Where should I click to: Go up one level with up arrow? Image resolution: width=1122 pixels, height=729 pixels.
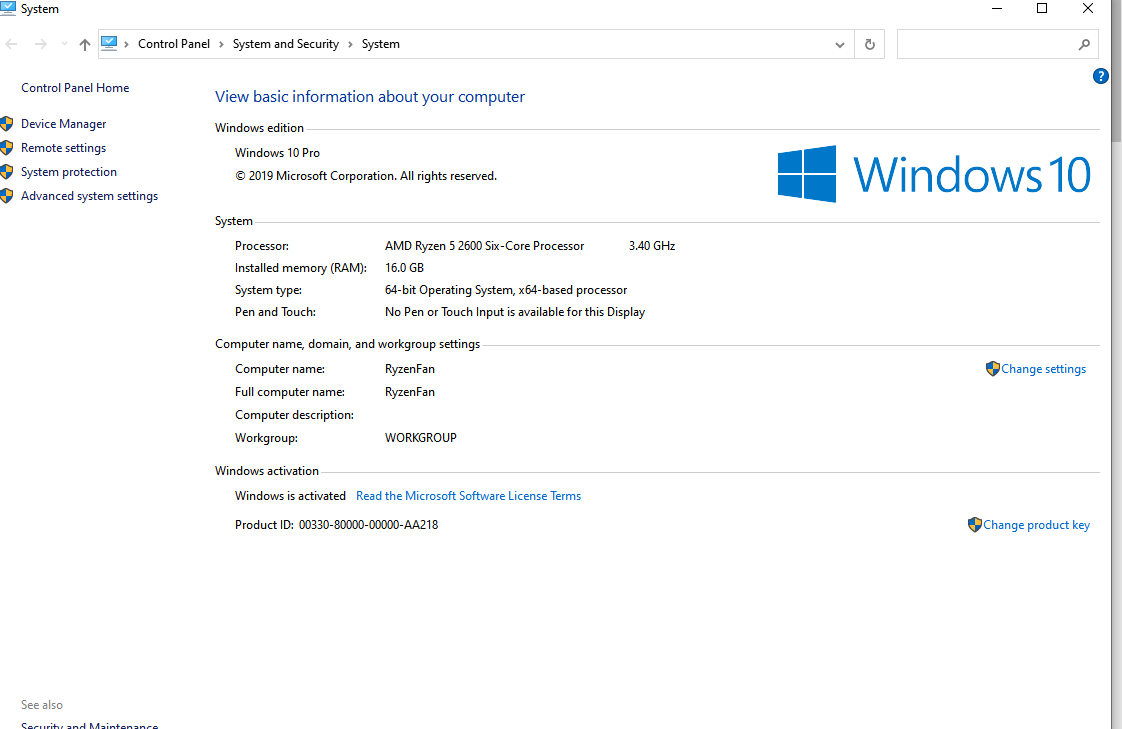coord(84,44)
